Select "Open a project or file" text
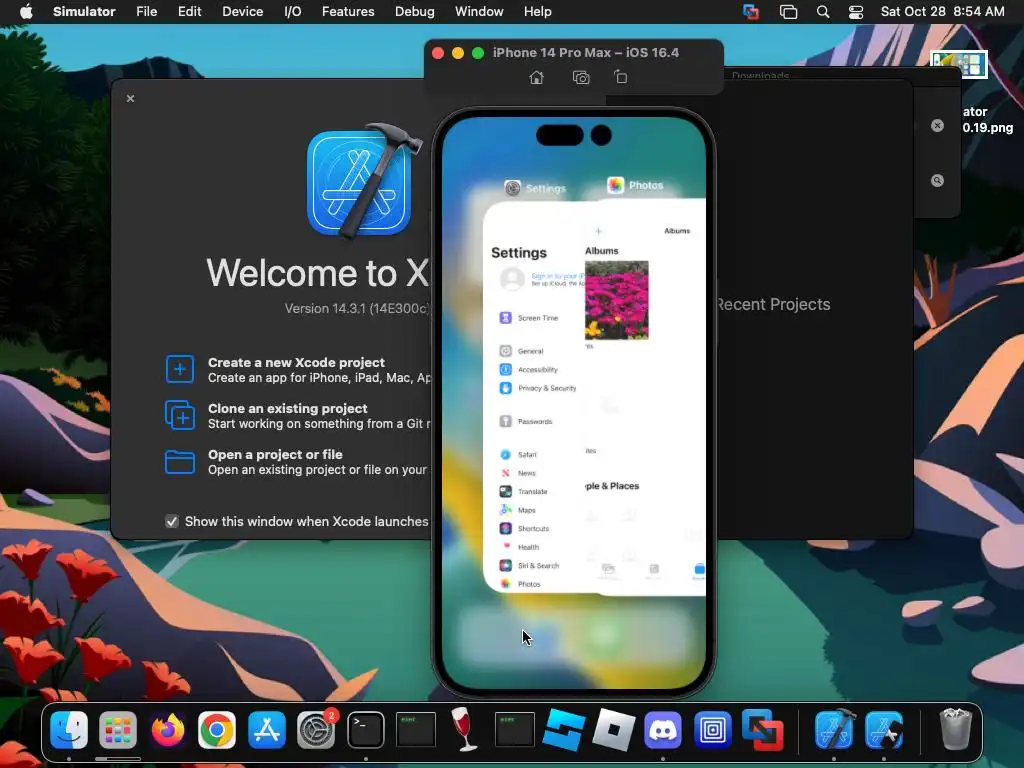Screen dimensions: 1024x768 pos(275,455)
